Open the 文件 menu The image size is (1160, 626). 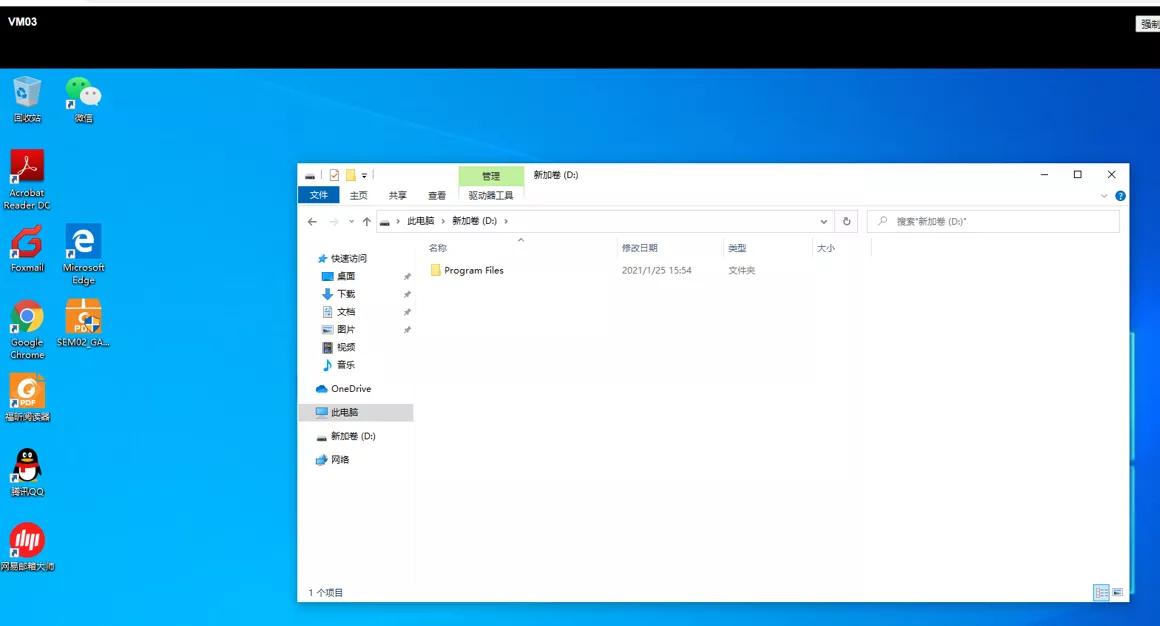click(318, 195)
